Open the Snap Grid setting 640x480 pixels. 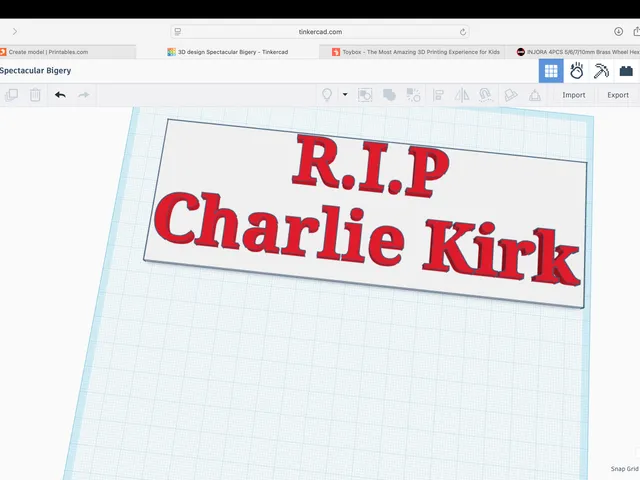click(624, 469)
